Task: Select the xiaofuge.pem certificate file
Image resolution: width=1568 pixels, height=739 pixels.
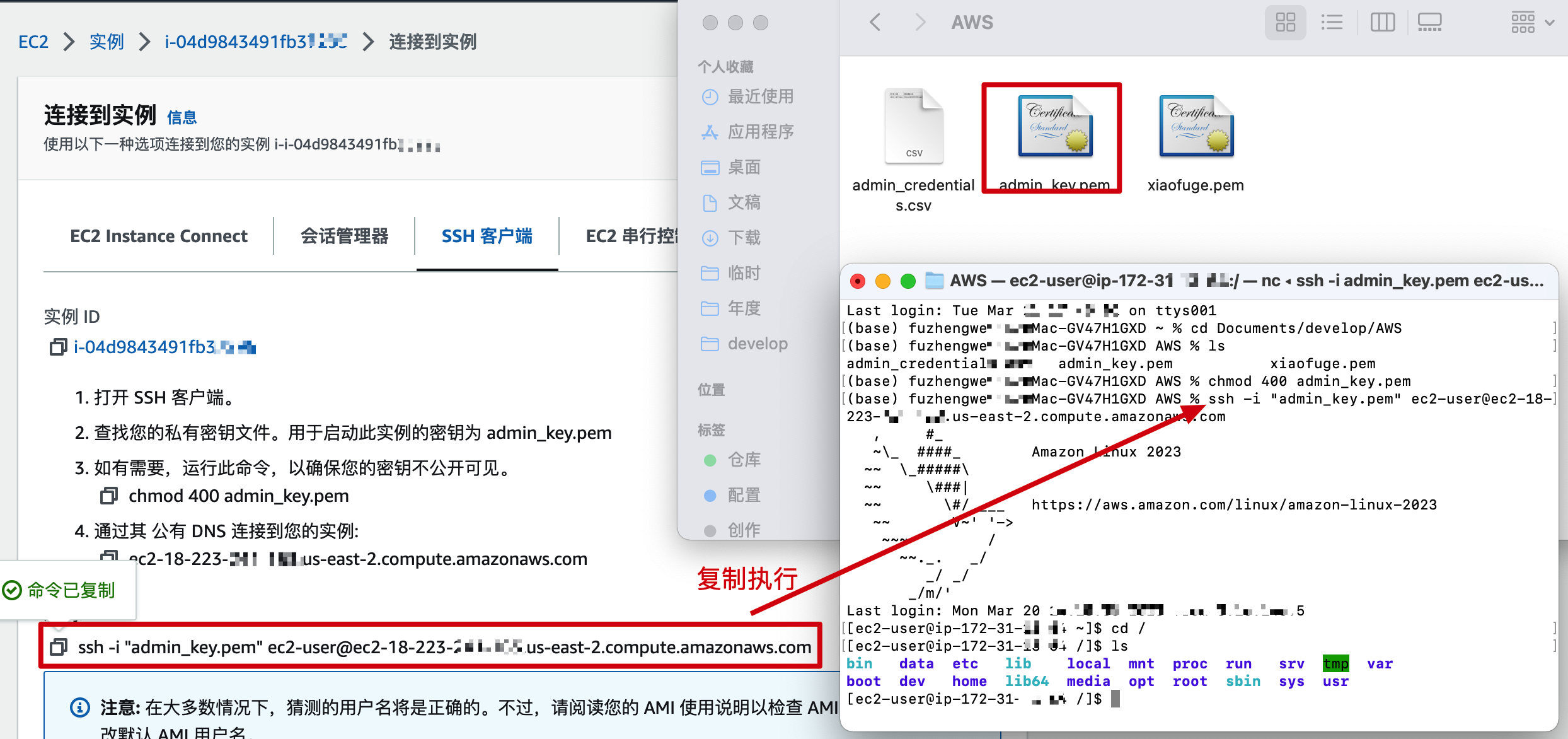Action: [x=1196, y=143]
